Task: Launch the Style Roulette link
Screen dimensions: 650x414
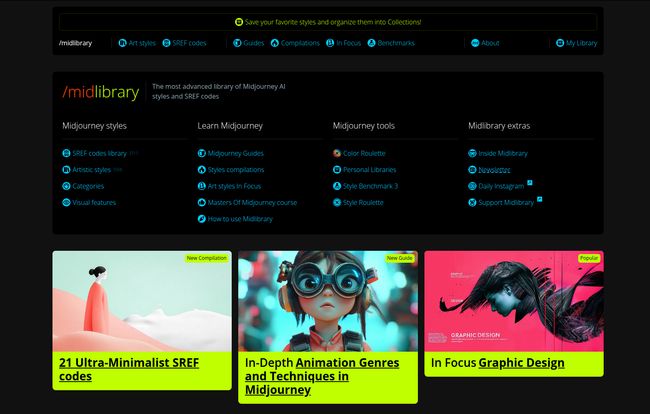Action: click(x=363, y=203)
